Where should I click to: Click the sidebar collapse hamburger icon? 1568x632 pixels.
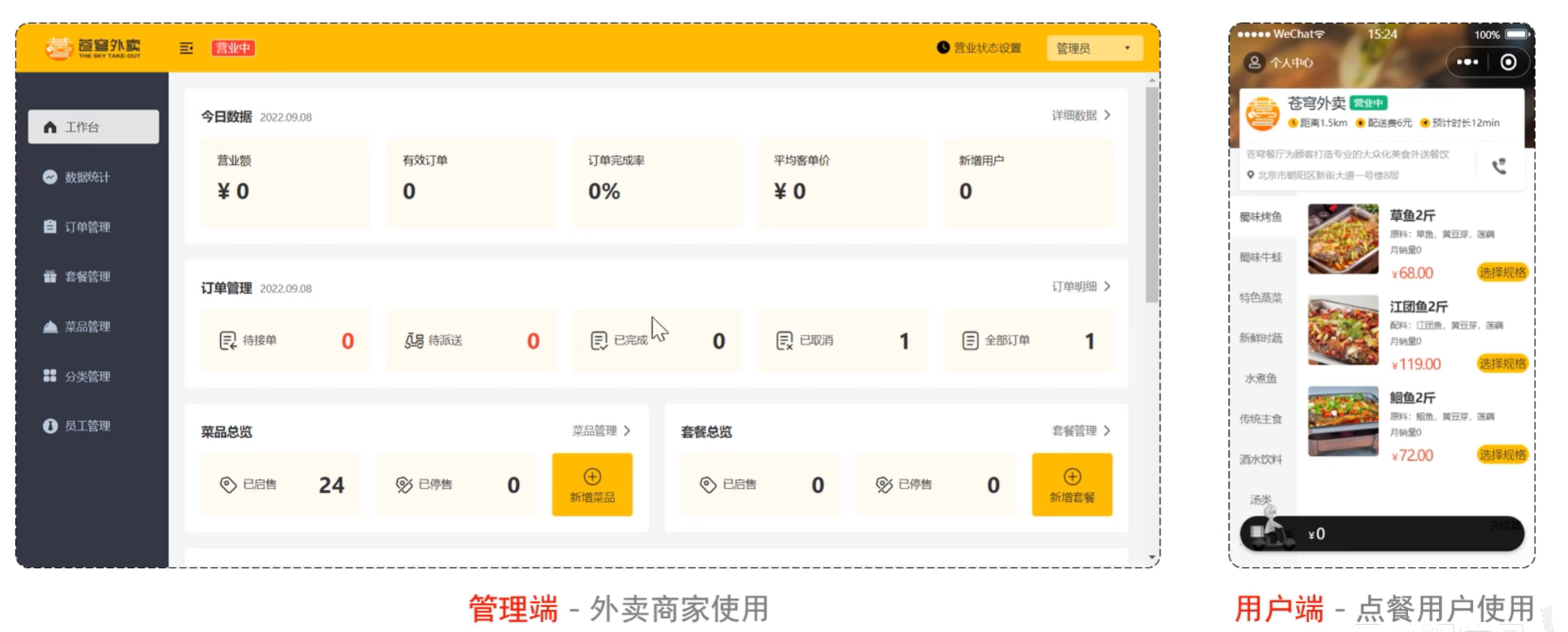click(186, 48)
